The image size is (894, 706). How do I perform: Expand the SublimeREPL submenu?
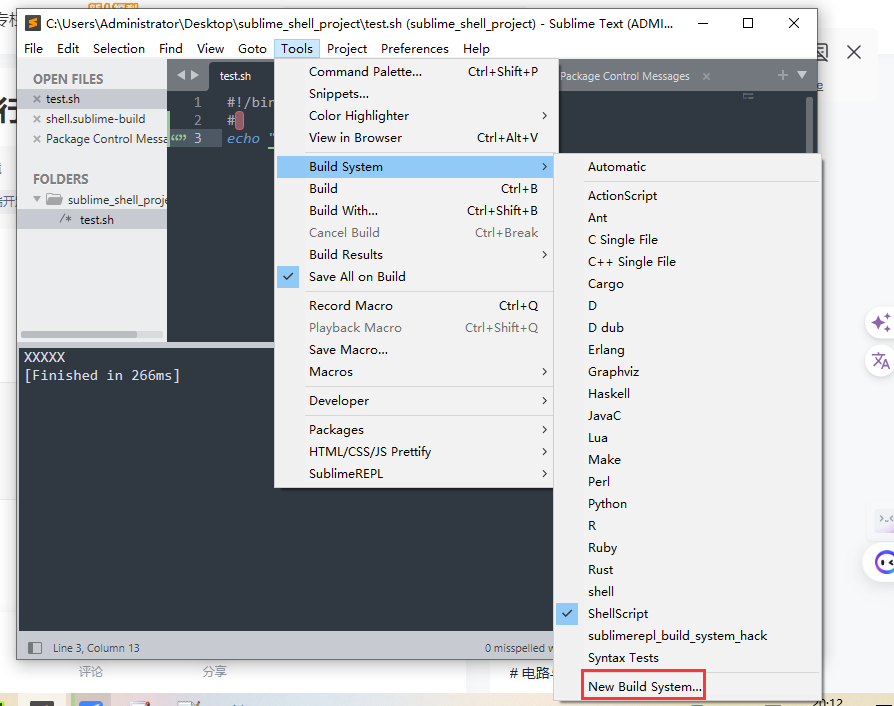point(415,474)
